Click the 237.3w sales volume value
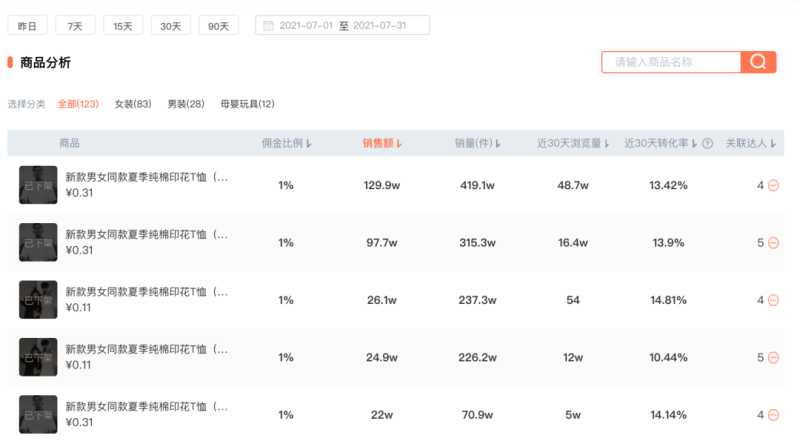The image size is (800, 441). 478,300
